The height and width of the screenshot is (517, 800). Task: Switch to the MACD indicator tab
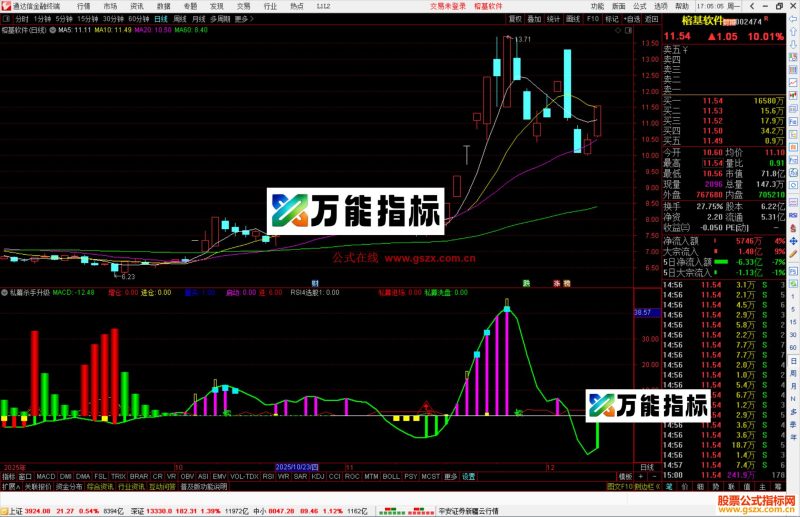point(45,476)
